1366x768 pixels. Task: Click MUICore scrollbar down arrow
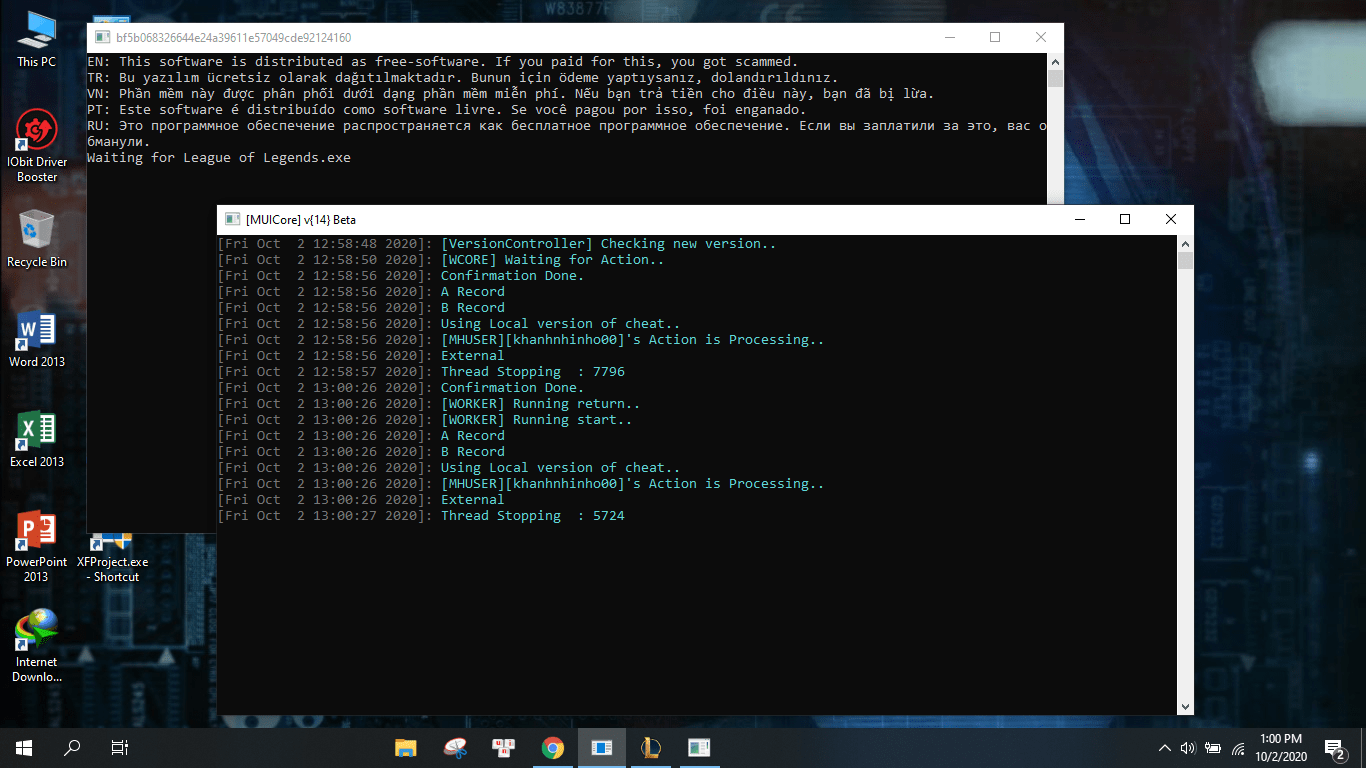click(x=1185, y=706)
